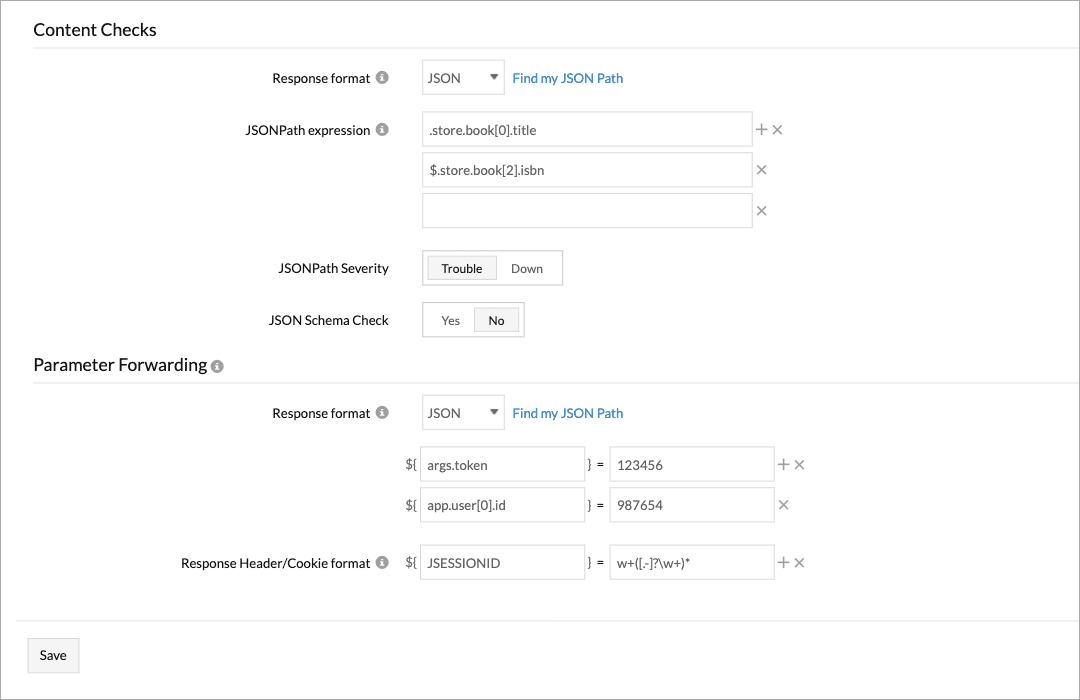Click the info icon next to Parameter Forwarding heading
Image resolution: width=1080 pixels, height=700 pixels.
click(217, 366)
